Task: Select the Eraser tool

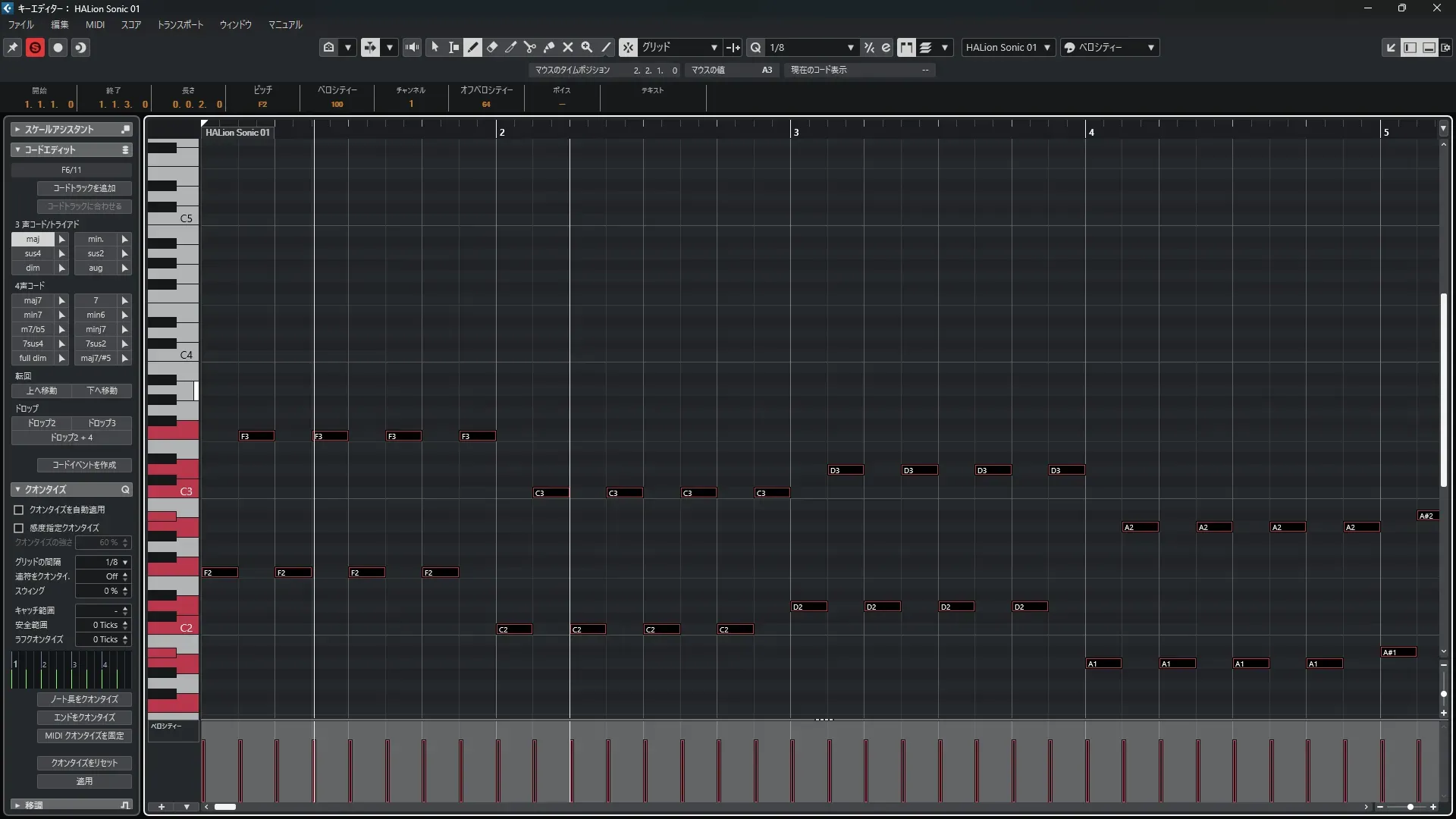Action: point(492,47)
